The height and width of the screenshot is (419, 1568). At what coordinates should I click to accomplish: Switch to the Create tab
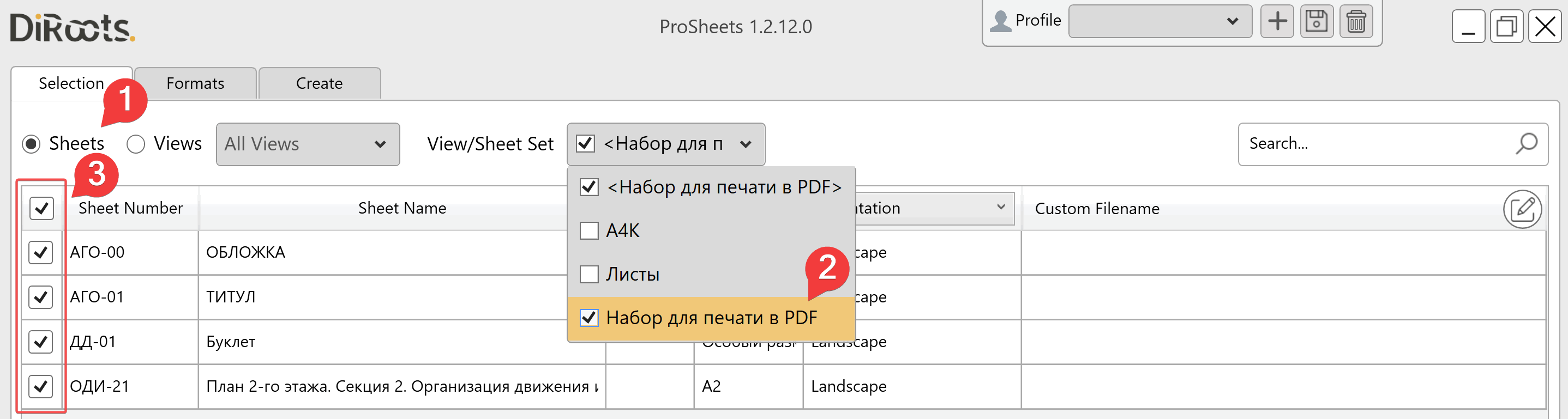coord(319,83)
